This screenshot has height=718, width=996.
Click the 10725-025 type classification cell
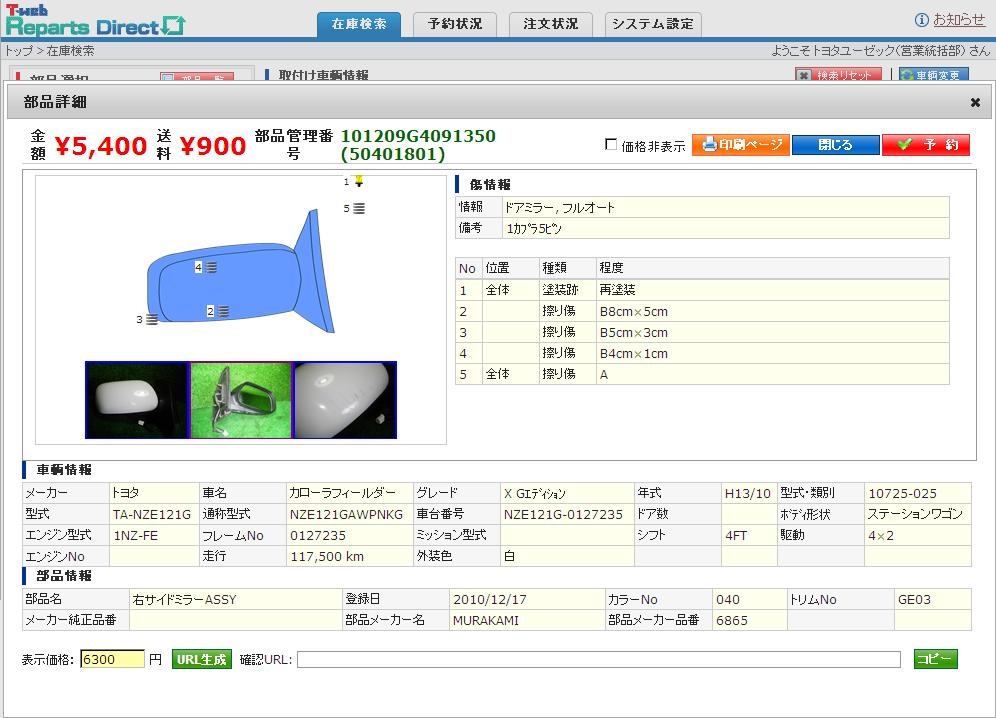917,493
